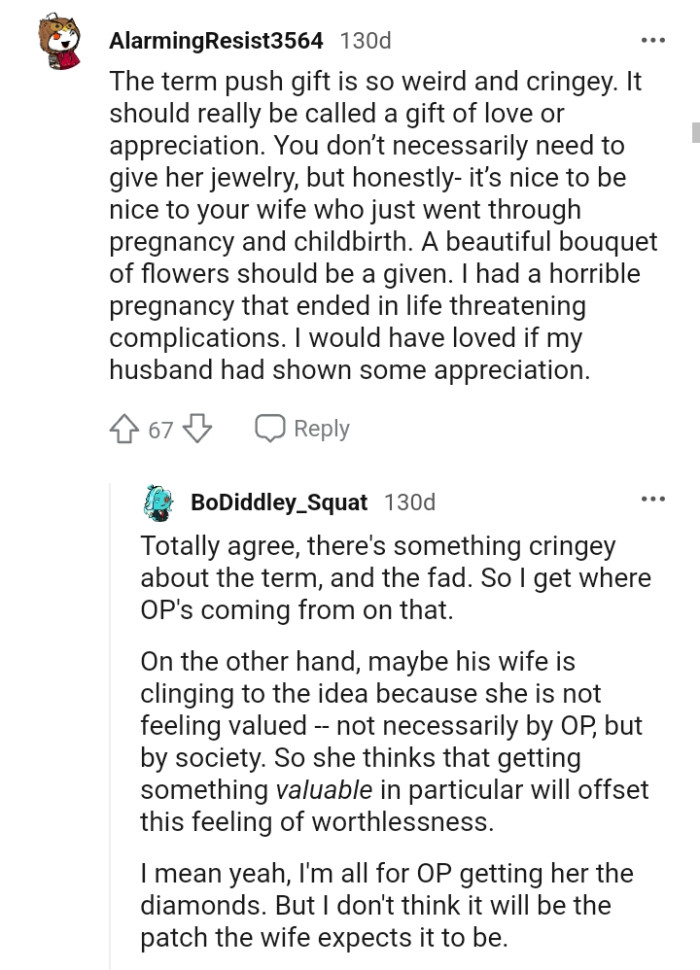Viewport: 700px width, 970px height.
Task: Click the three-dot overflow icon on the reply
Action: [653, 500]
